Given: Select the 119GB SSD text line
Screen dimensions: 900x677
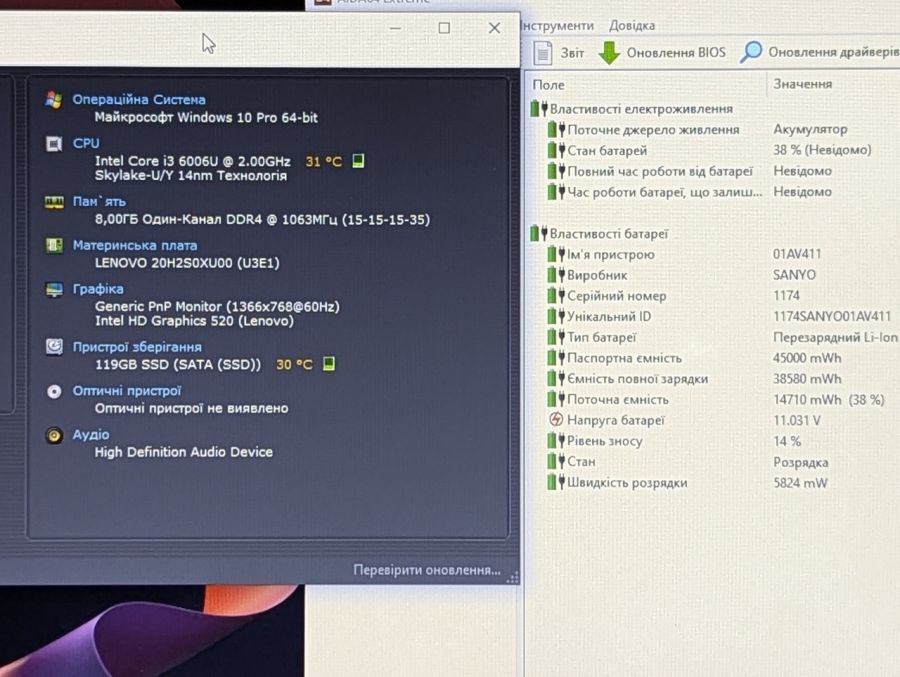Looking at the screenshot, I should (x=178, y=365).
